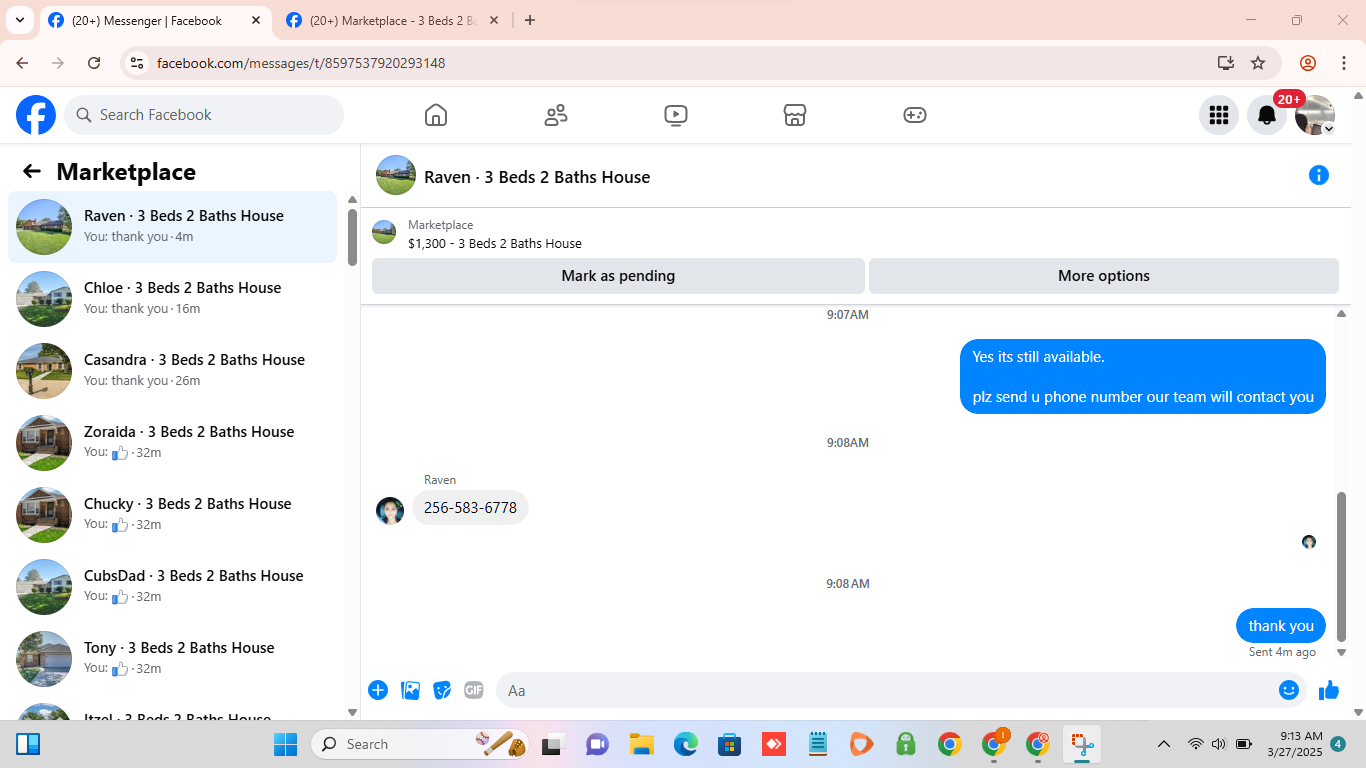The image size is (1366, 768).
Task: Click the 'thank you' sent message bubble
Action: 1281,626
